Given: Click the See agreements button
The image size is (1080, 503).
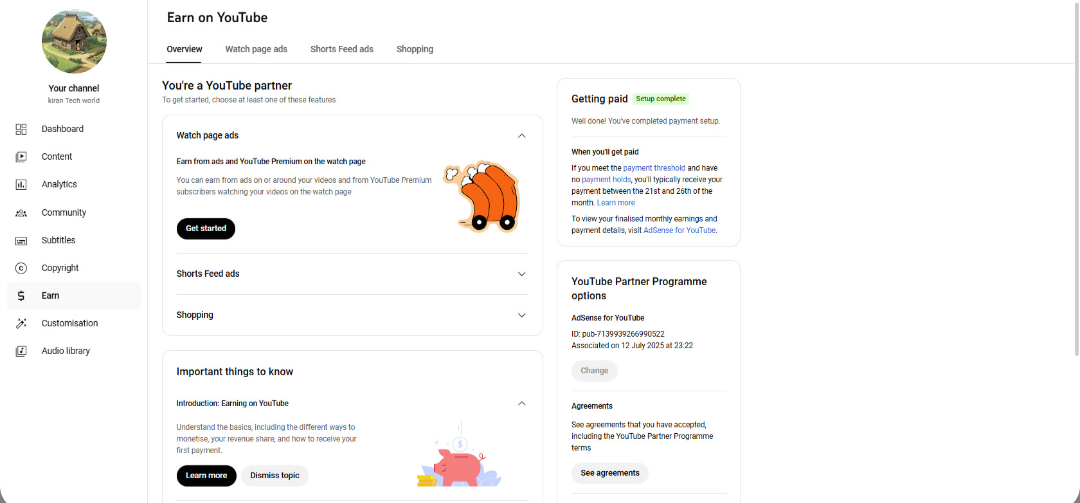Looking at the screenshot, I should pyautogui.click(x=610, y=473).
